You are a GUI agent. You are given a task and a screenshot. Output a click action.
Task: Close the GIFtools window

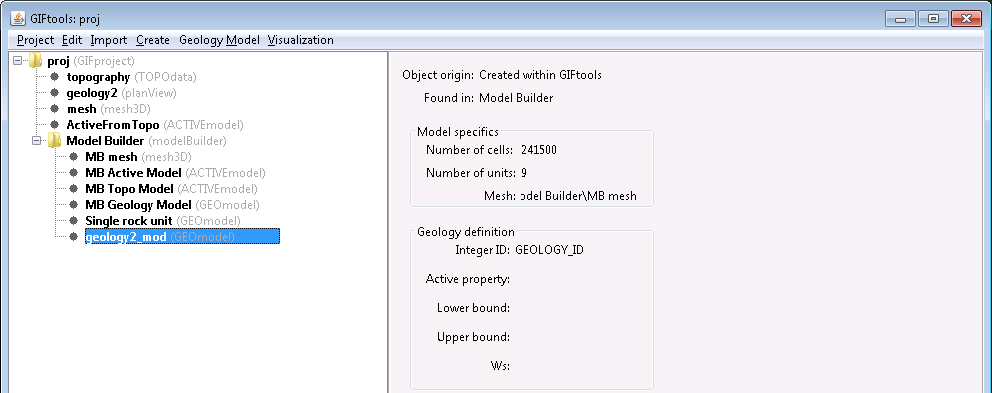(966, 18)
